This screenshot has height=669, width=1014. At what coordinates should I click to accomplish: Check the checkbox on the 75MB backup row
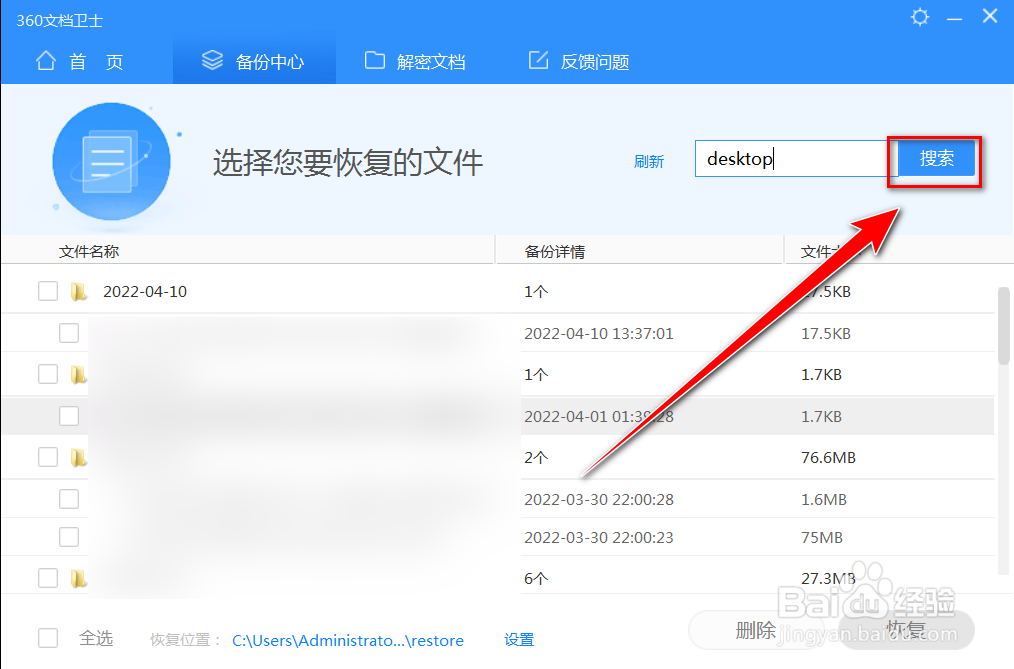(69, 537)
